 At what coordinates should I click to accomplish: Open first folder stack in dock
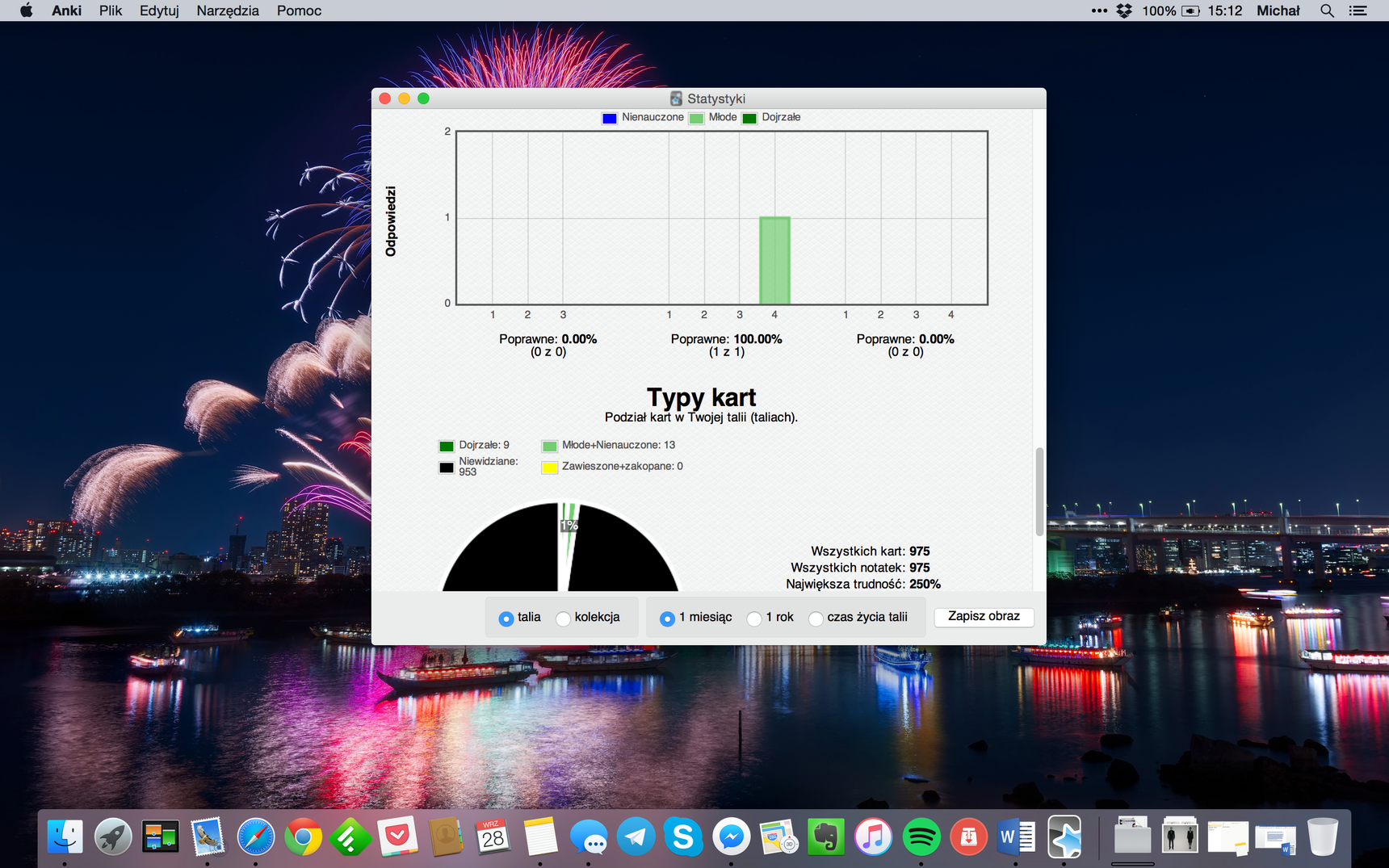[x=1132, y=836]
